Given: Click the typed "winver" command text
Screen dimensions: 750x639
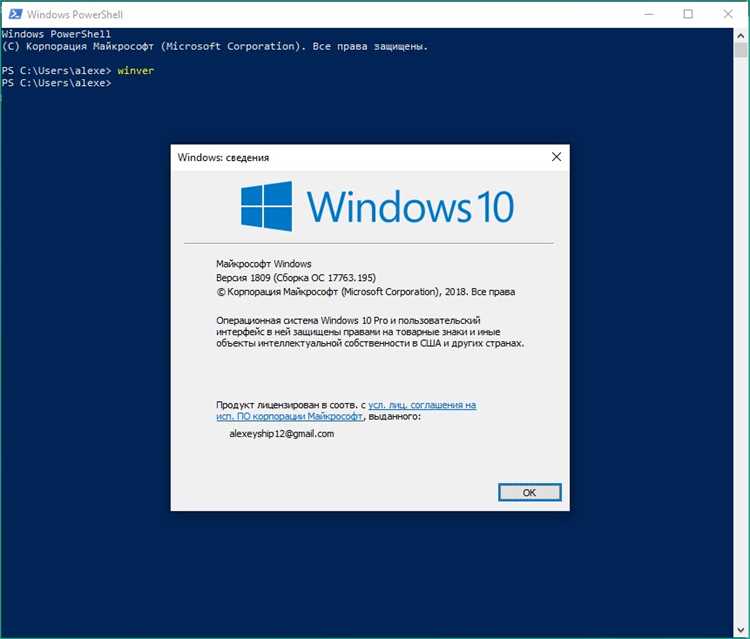Looking at the screenshot, I should click(x=136, y=70).
